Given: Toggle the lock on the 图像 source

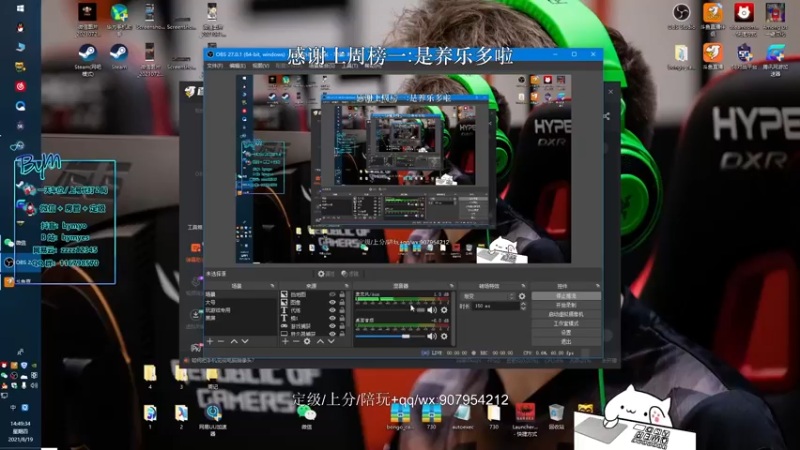Looking at the screenshot, I should click(x=342, y=303).
